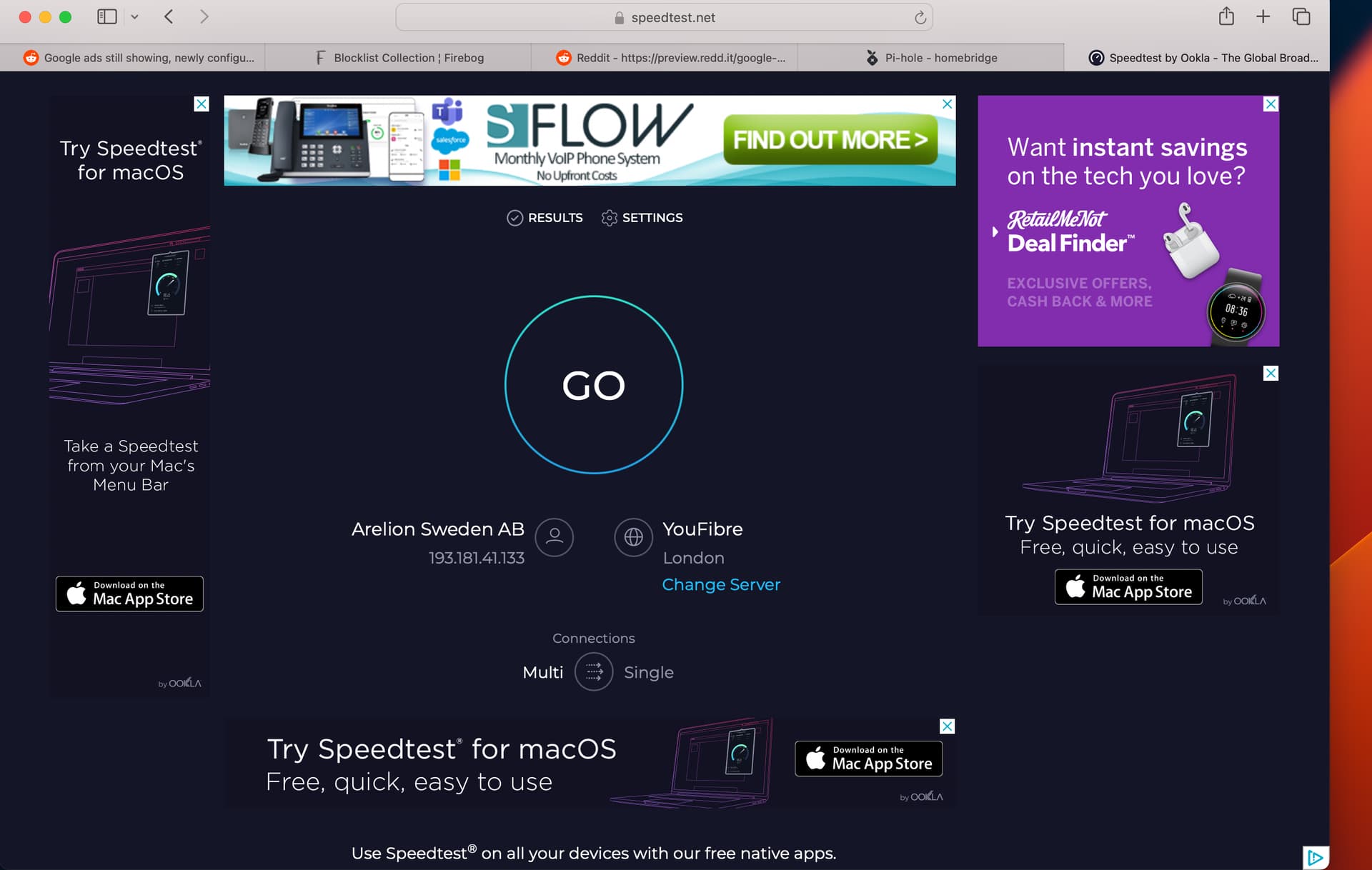Screen dimensions: 1372x870
Task: Toggle Safari sidebar icon
Action: point(107,16)
